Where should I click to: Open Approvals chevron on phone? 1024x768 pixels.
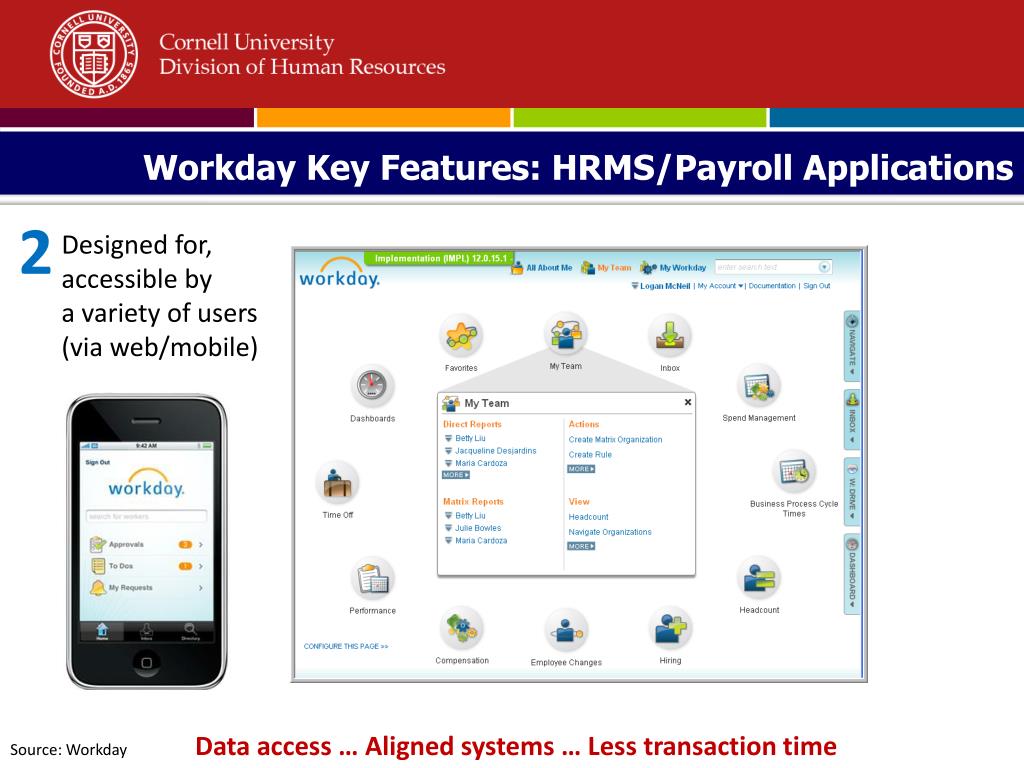tap(200, 544)
